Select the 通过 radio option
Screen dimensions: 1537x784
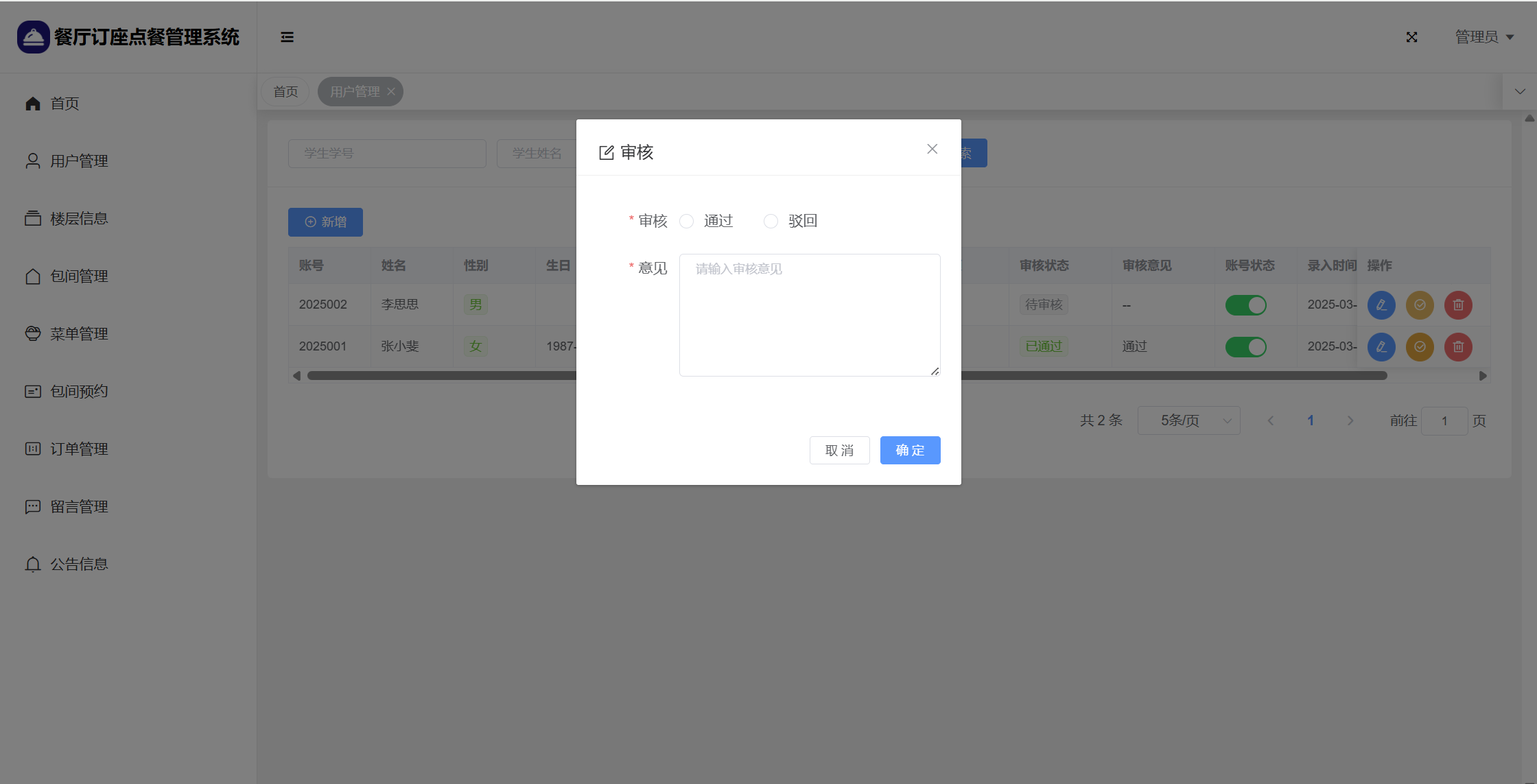point(687,221)
